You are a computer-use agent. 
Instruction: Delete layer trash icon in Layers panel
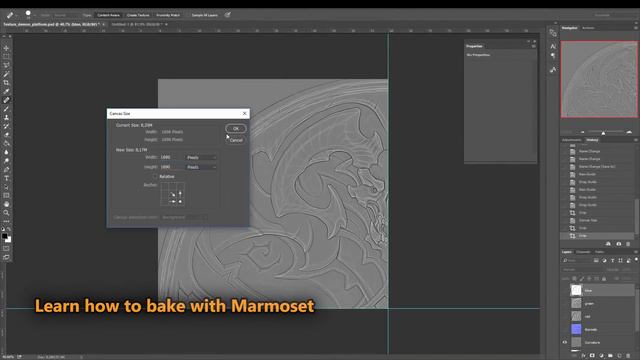pos(628,356)
